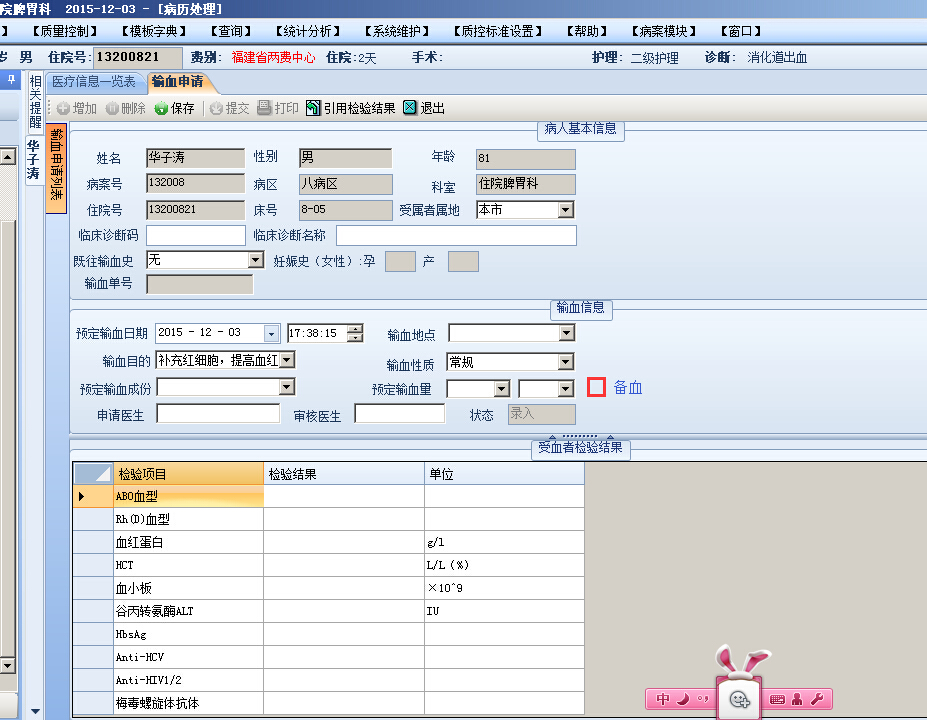Open the 系统维护 menu
Image resolution: width=927 pixels, height=720 pixels.
pos(397,31)
